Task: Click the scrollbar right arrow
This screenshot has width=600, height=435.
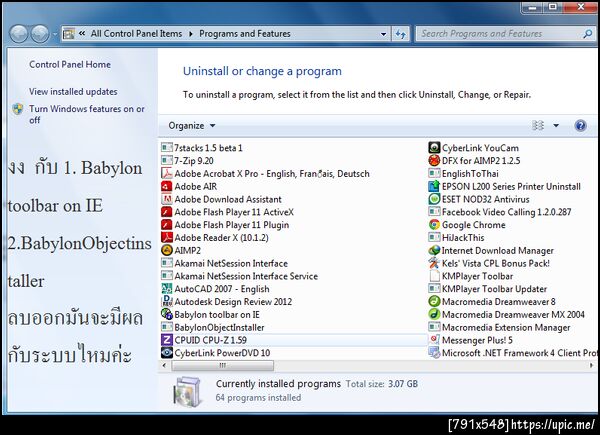Action: coord(592,366)
